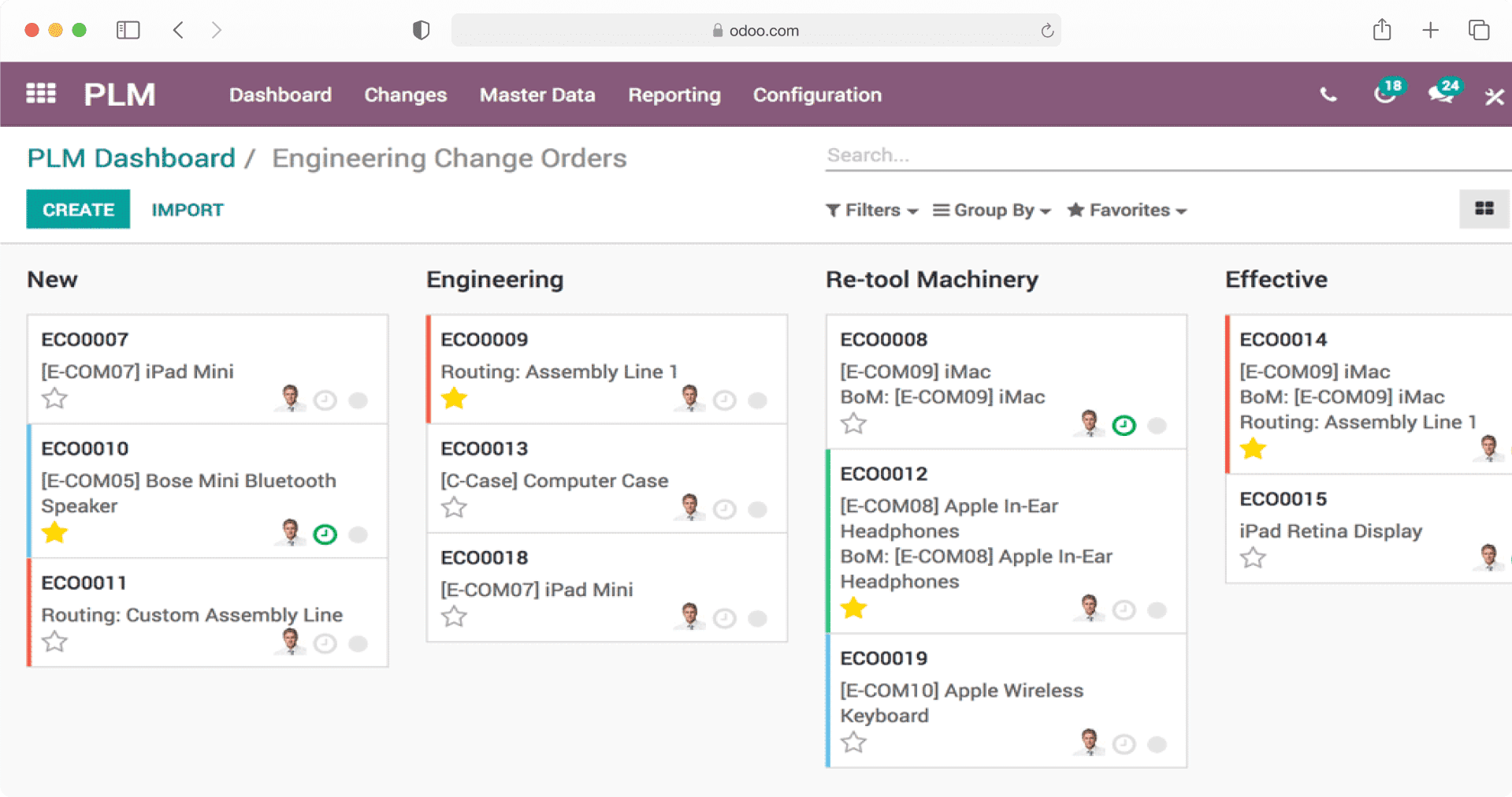The image size is (1512, 797).
Task: Star the ECO0007 card as favorite
Action: click(54, 399)
